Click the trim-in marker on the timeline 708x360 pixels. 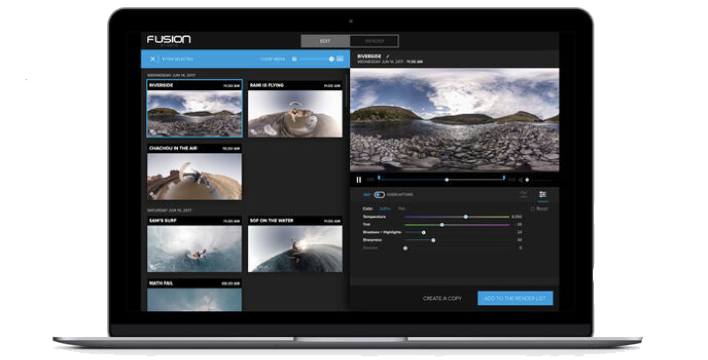[x=379, y=178]
